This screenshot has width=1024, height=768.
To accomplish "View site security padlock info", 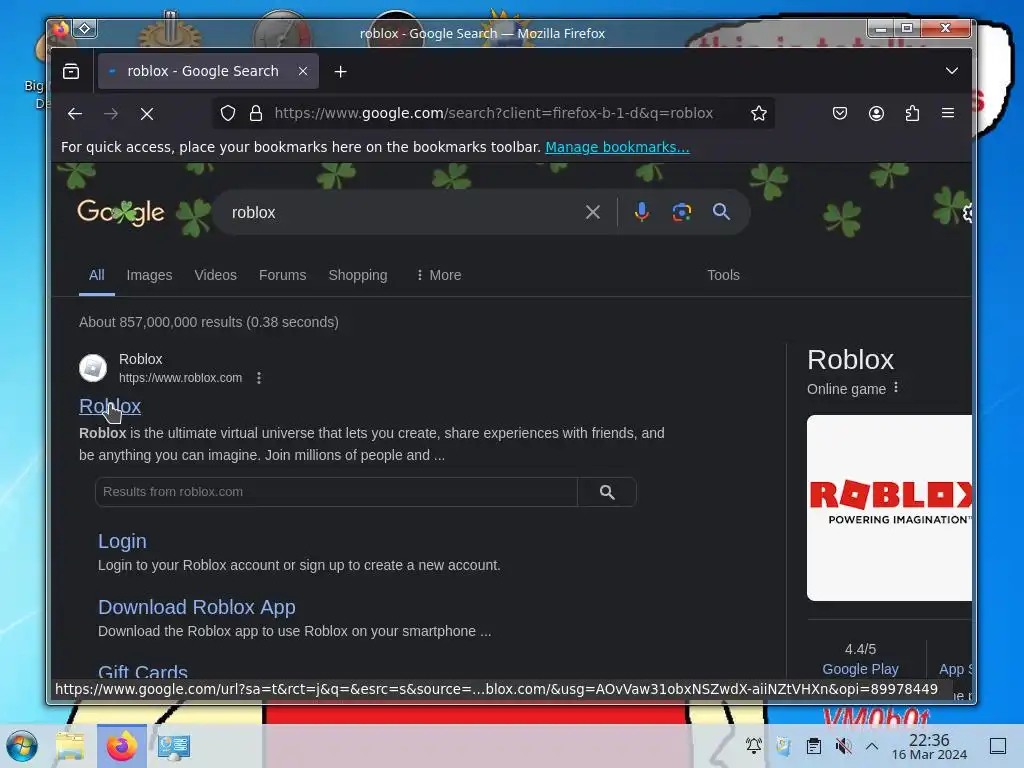I will click(x=256, y=114).
